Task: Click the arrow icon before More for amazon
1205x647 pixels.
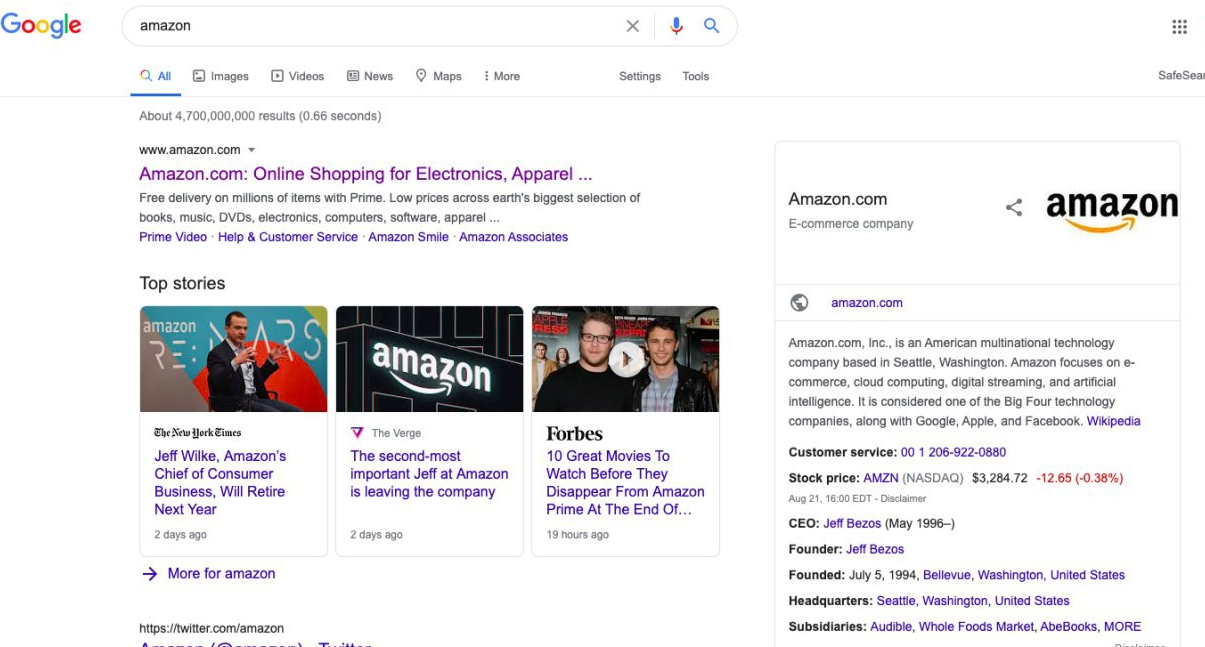Action: [150, 574]
